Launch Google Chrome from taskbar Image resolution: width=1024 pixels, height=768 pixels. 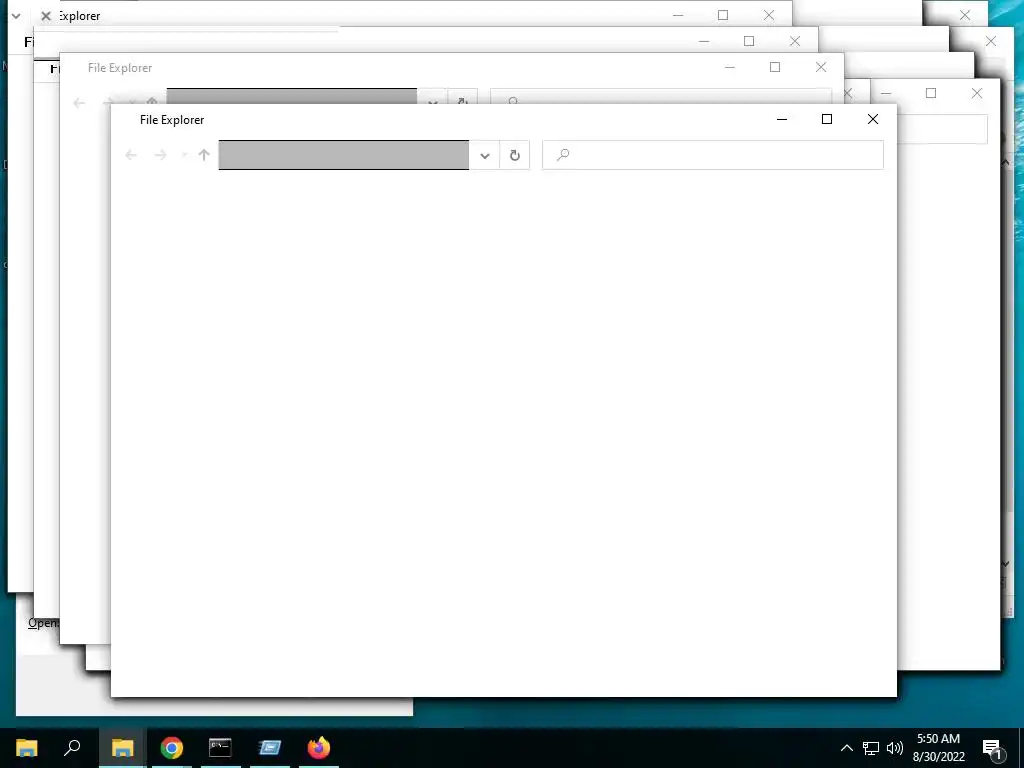click(x=172, y=748)
